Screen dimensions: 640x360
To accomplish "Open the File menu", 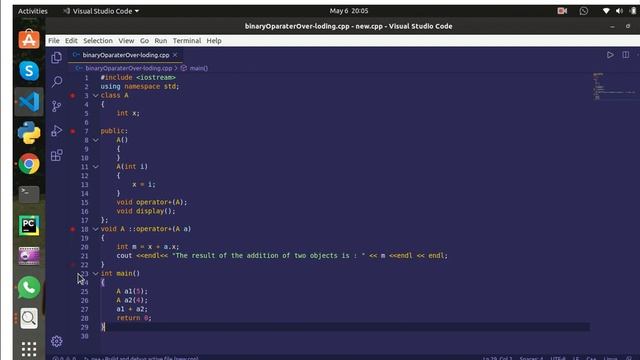I will (x=53, y=41).
